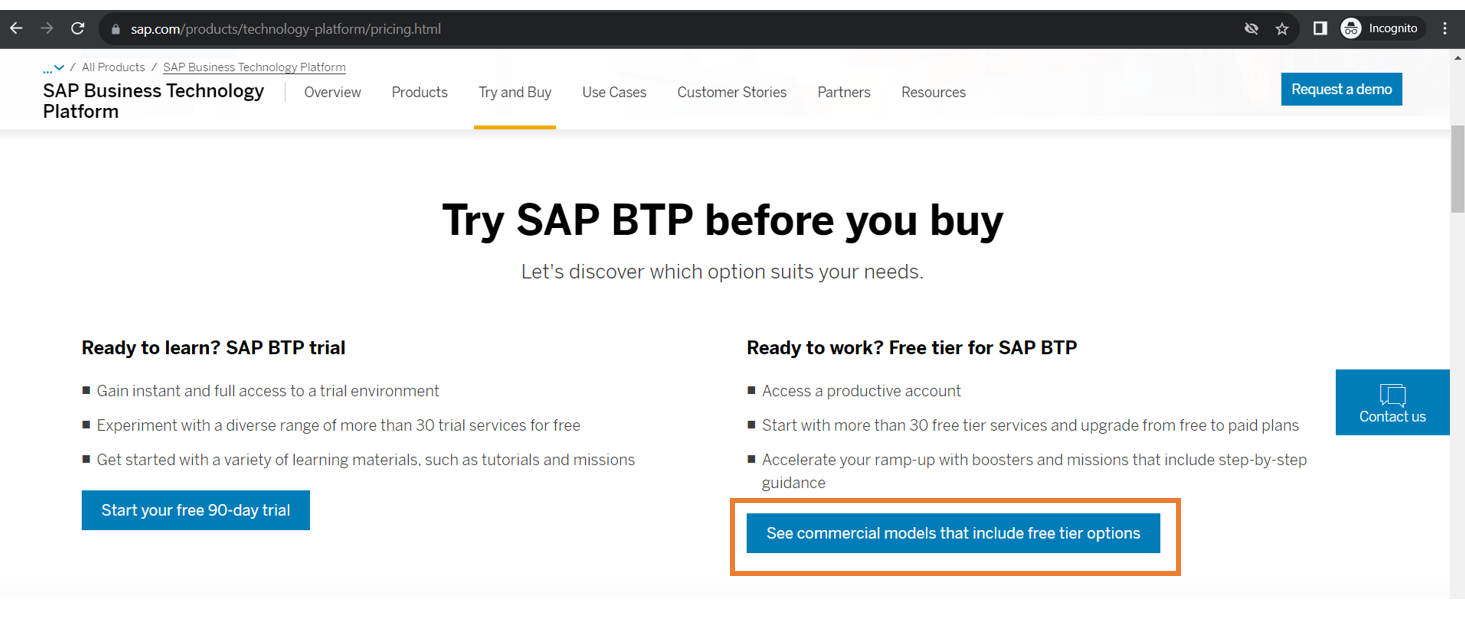Click the Incognito profile badge
Image resolution: width=1465 pixels, height=636 pixels.
point(1380,29)
